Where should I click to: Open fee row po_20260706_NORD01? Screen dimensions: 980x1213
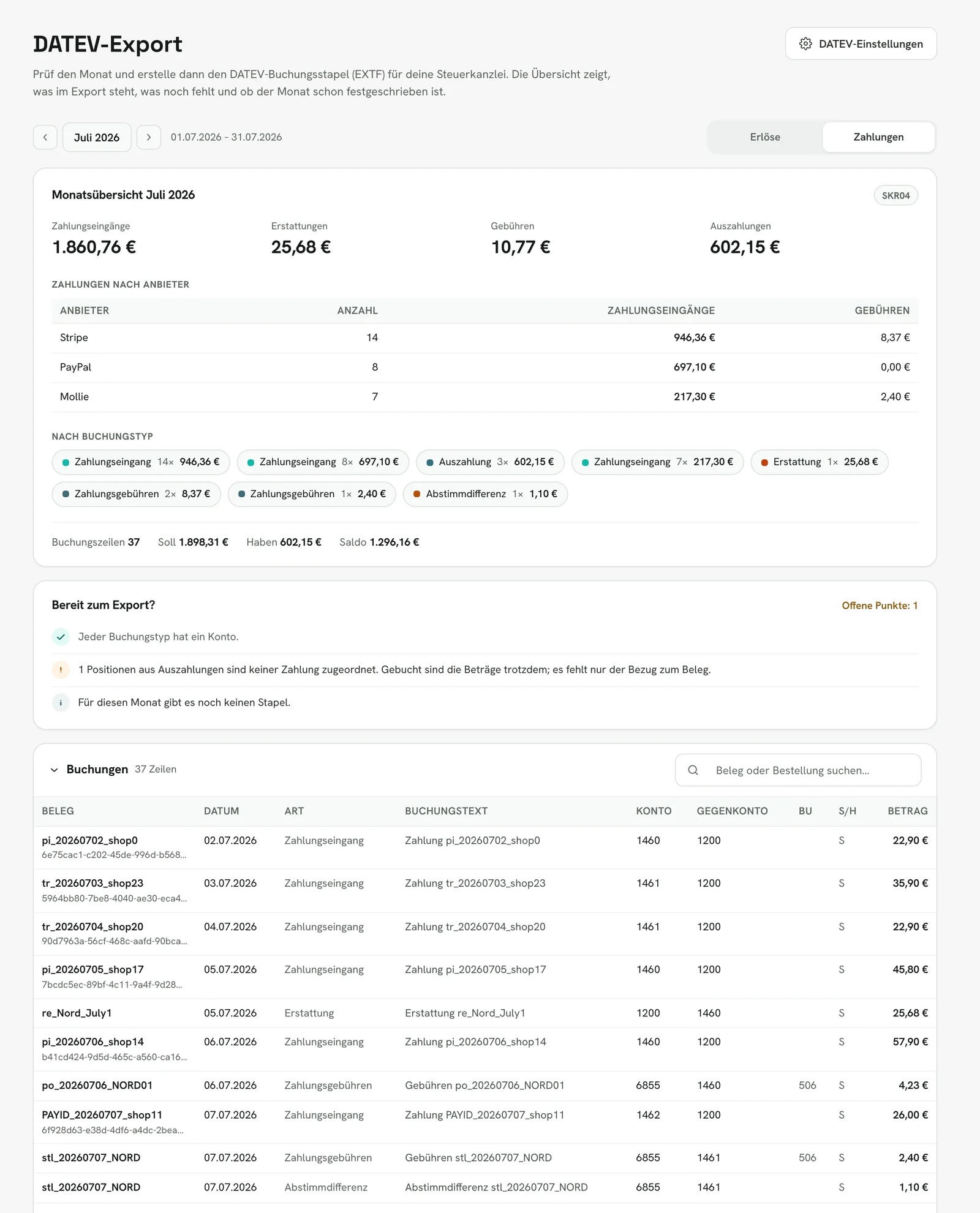pos(485,1086)
